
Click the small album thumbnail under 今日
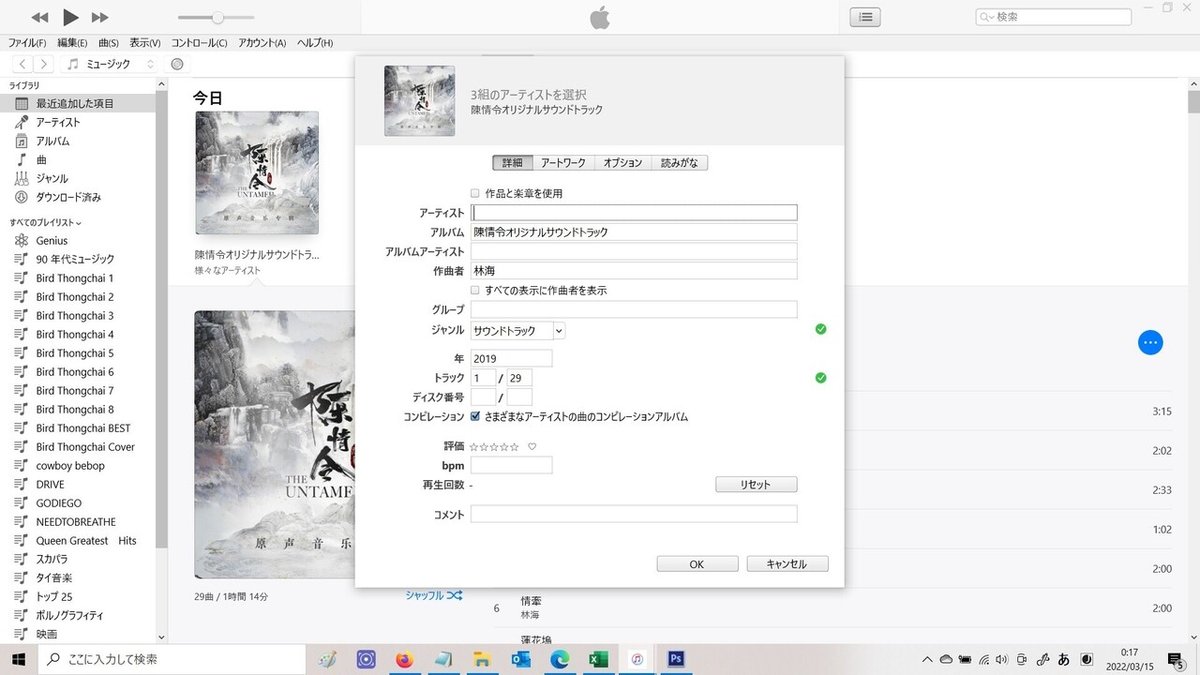pos(257,172)
